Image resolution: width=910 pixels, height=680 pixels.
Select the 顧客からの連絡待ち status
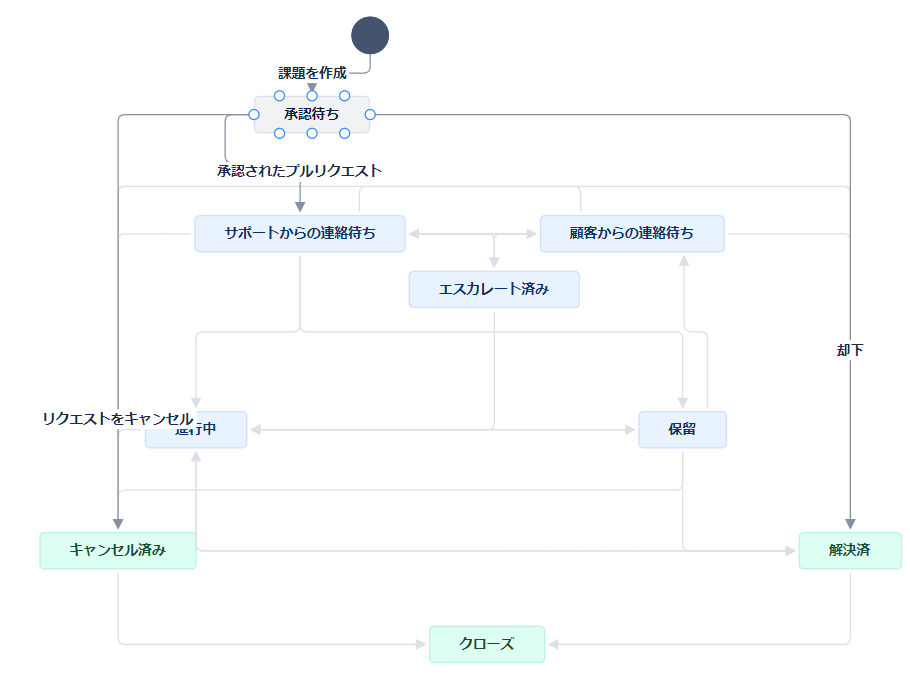(x=632, y=234)
